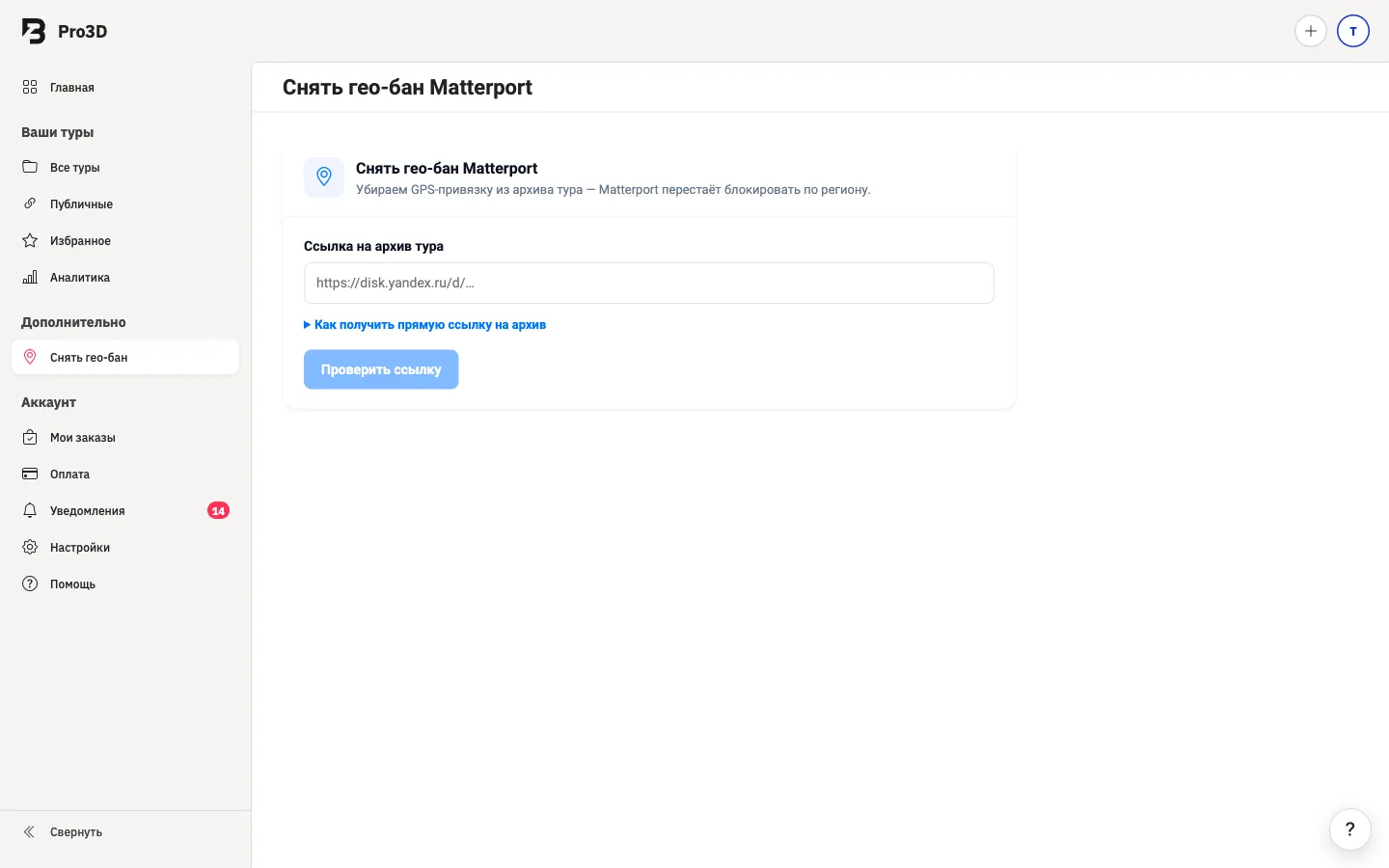Image resolution: width=1389 pixels, height=868 pixels.
Task: Click the Аккаунт section header
Action: [x=48, y=402]
